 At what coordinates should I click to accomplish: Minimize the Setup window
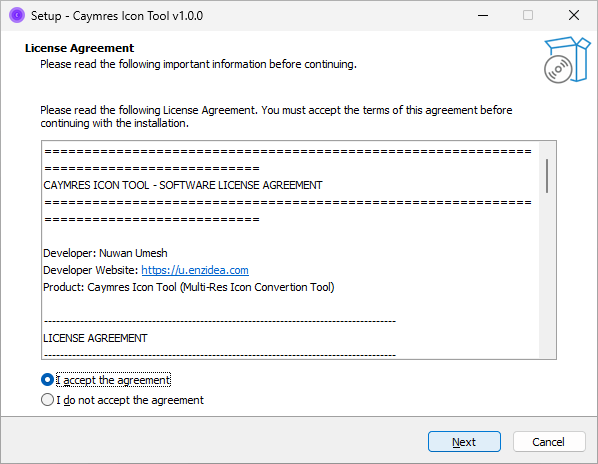tap(483, 15)
